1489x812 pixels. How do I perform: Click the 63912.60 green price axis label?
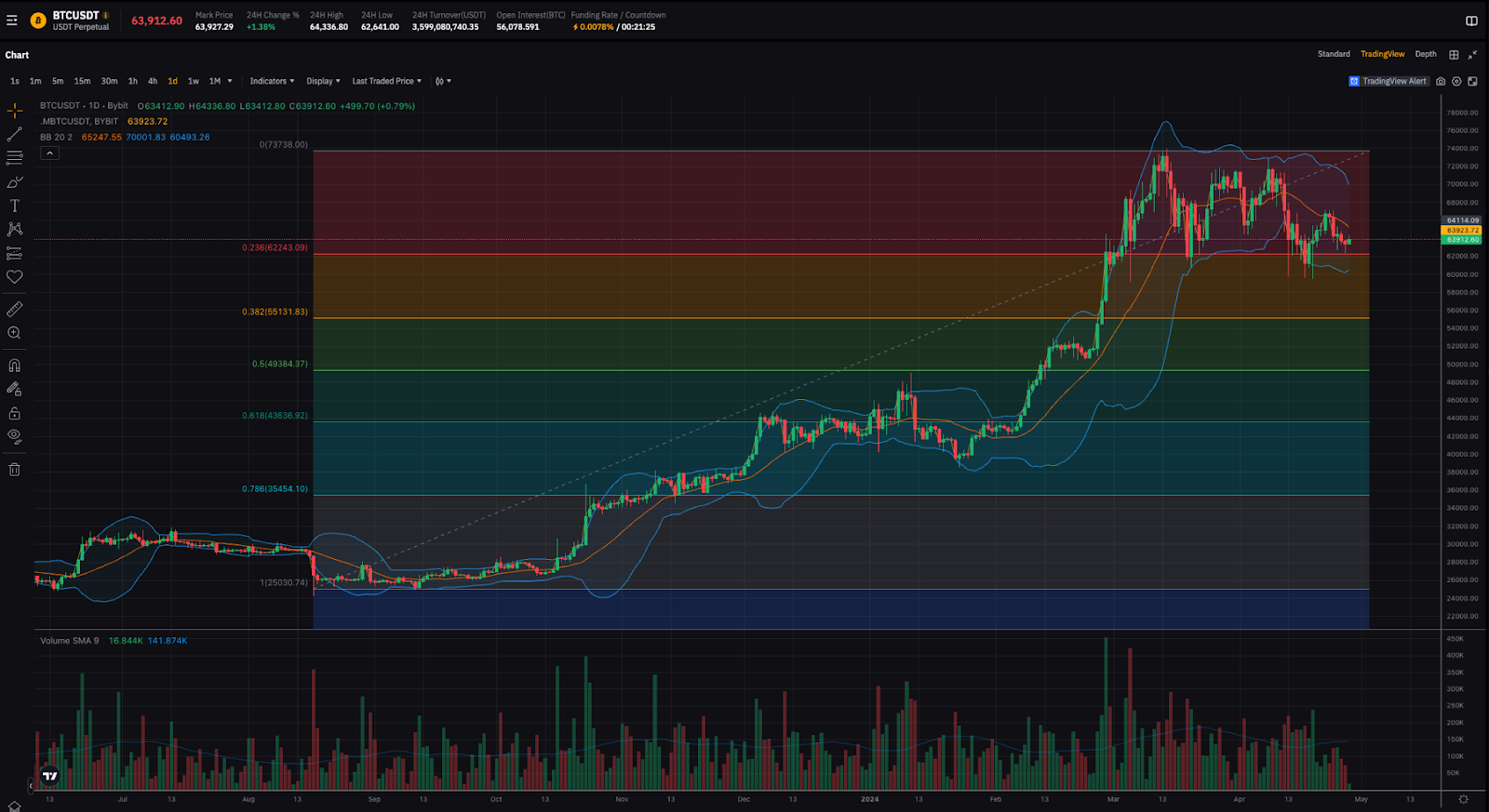pyautogui.click(x=1462, y=239)
